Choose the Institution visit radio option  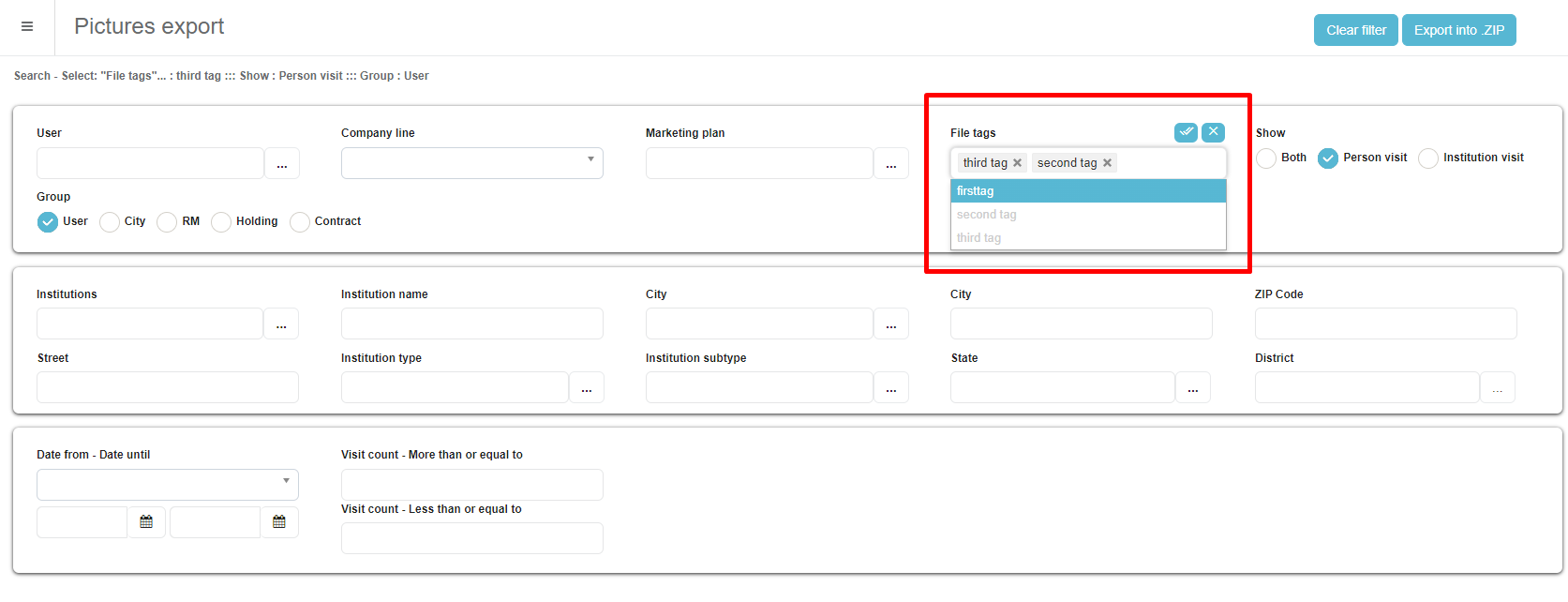click(1427, 158)
